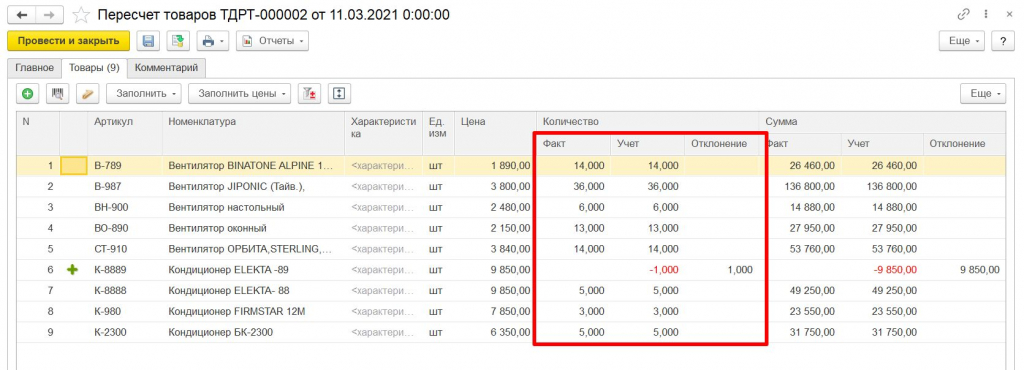
Task: Click quantity deviation cell 1,000
Action: coord(721,270)
